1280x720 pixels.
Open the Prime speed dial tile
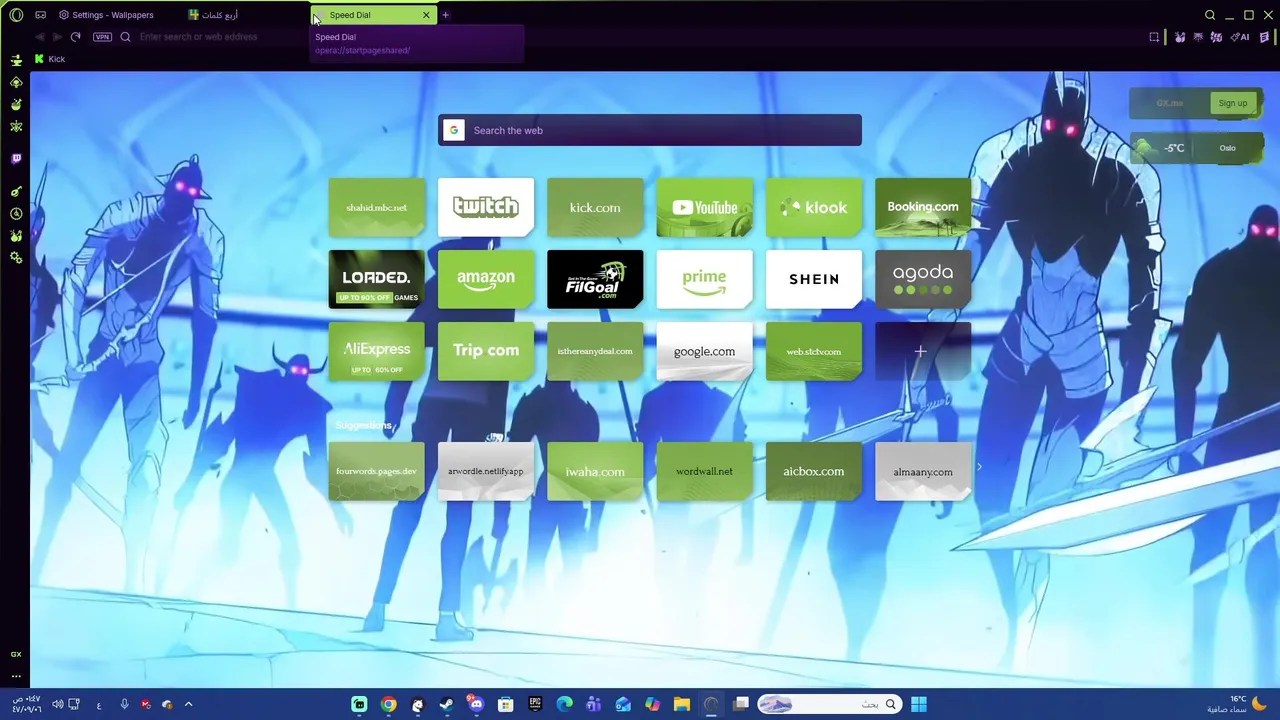[x=704, y=279]
